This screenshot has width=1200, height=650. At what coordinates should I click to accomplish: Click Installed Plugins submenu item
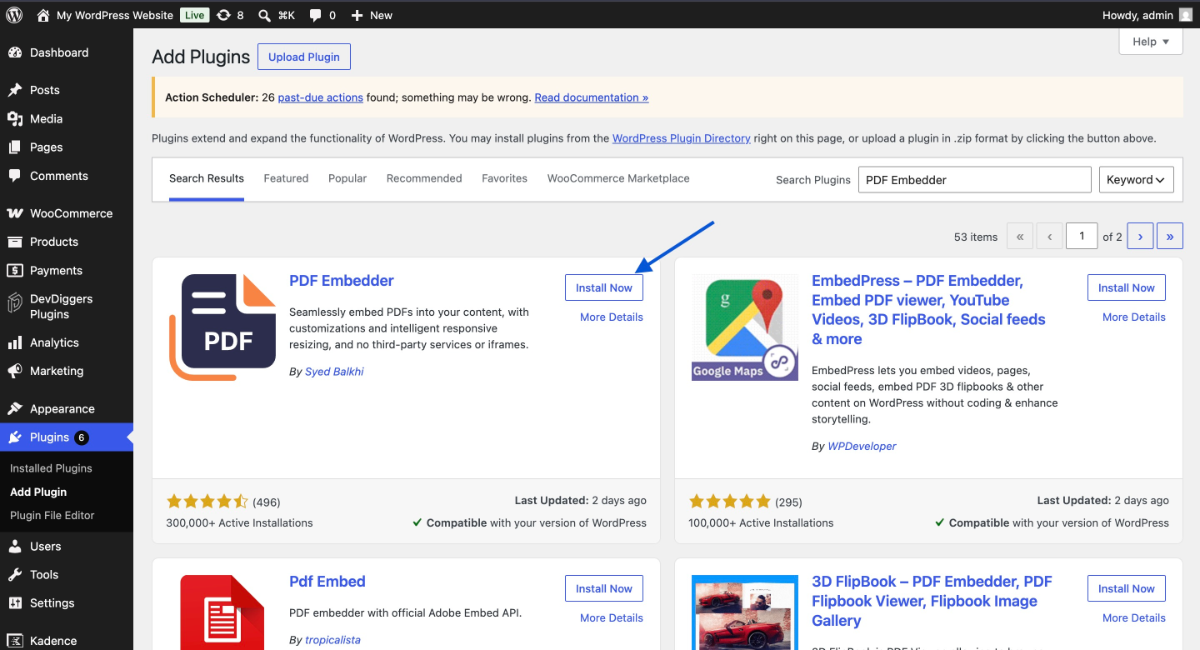tap(51, 468)
